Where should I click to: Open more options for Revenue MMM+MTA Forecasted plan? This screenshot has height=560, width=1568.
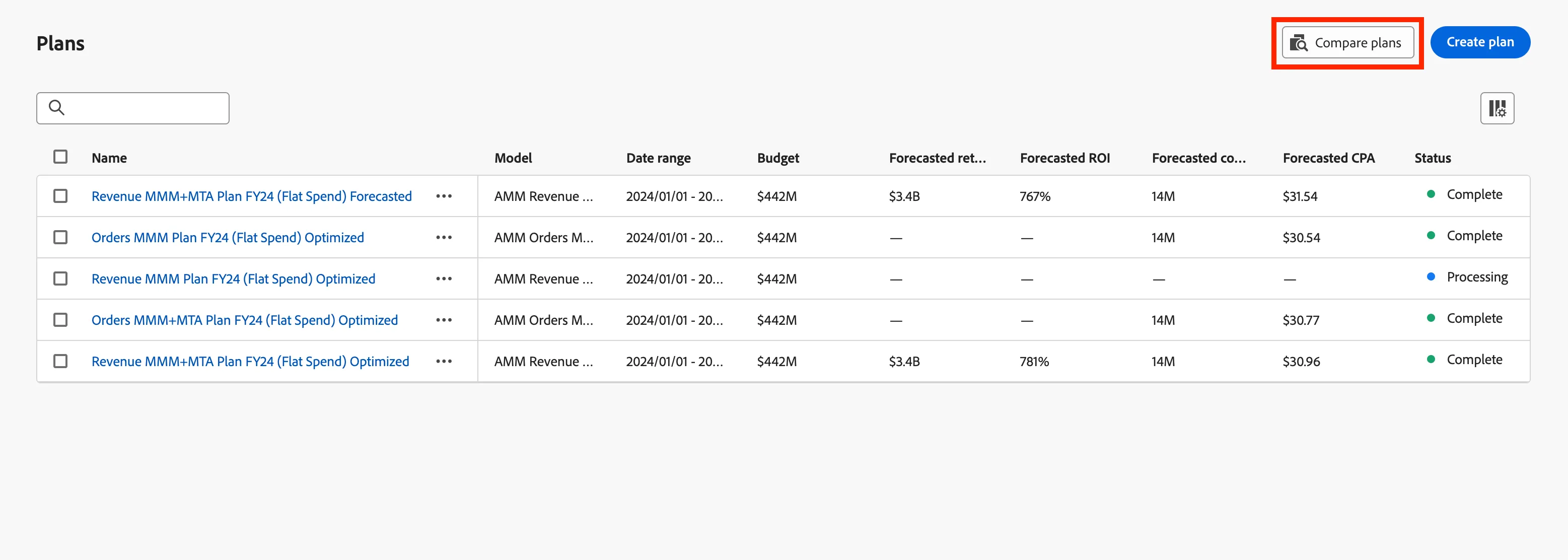pyautogui.click(x=444, y=196)
